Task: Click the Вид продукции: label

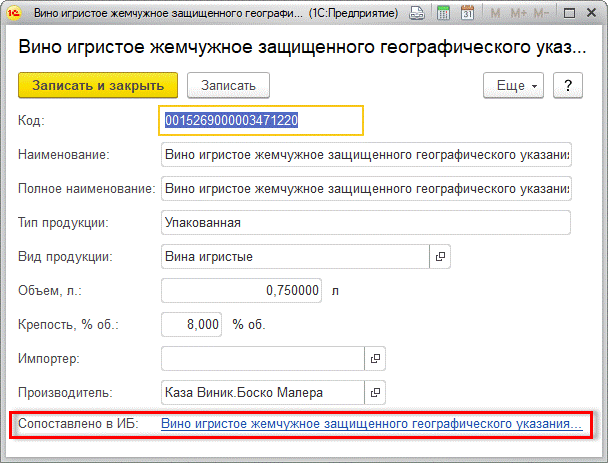Action: click(65, 257)
